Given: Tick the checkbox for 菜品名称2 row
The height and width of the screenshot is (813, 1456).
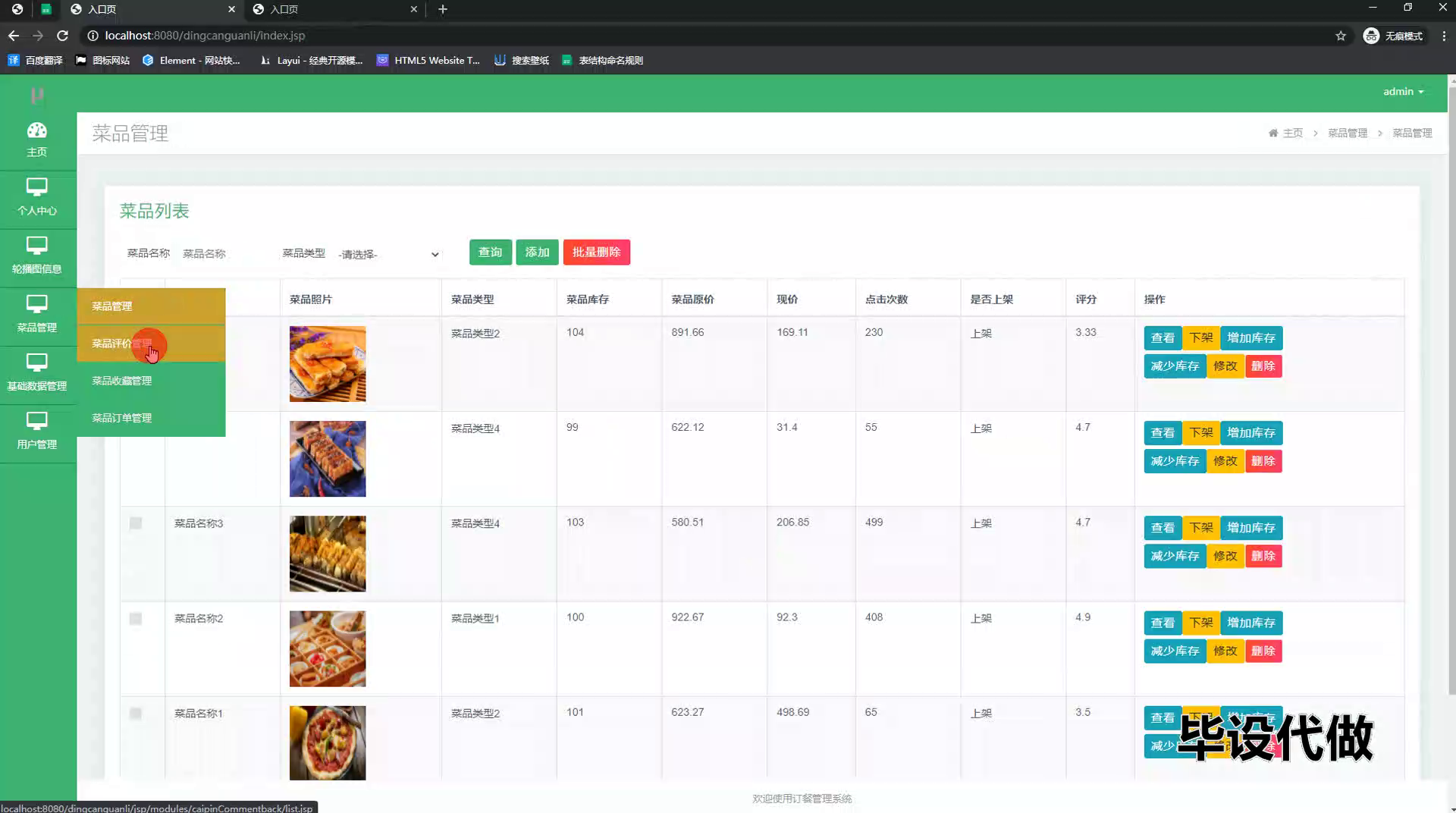Looking at the screenshot, I should pyautogui.click(x=136, y=619).
